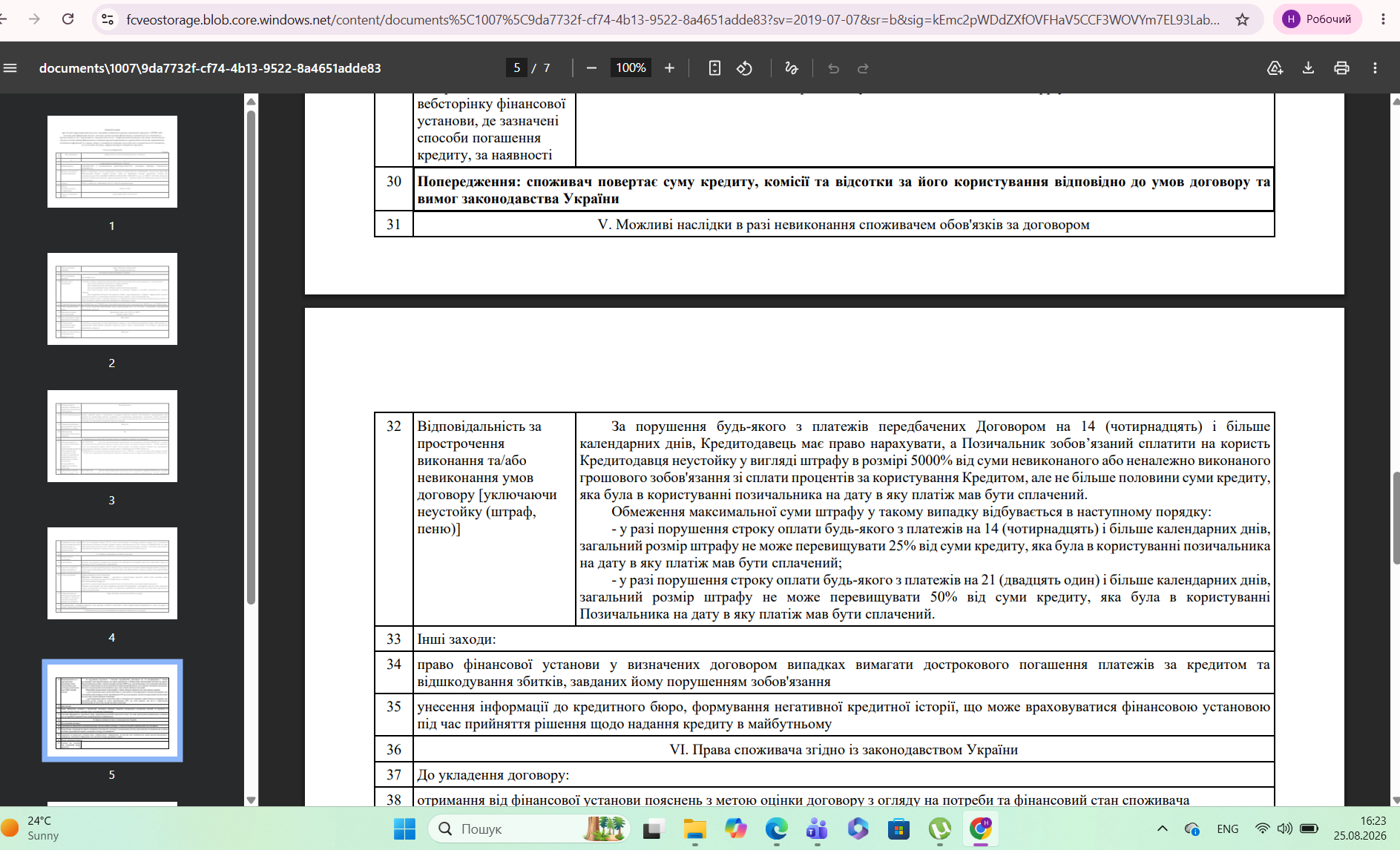Screen dimensions: 1400x850
Task: Click 'VI. Права споживача' section heading
Action: [x=844, y=750]
